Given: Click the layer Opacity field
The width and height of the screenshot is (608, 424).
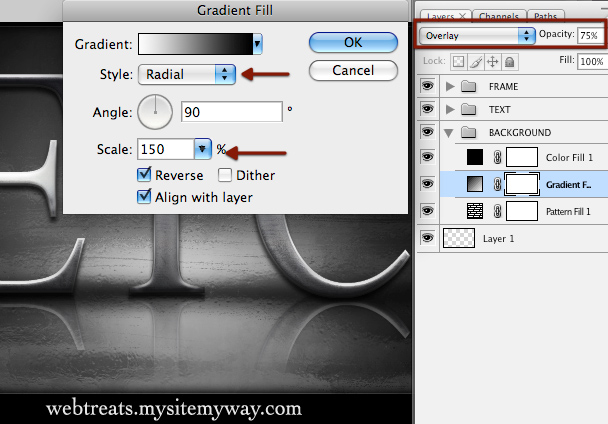Looking at the screenshot, I should click(x=591, y=36).
